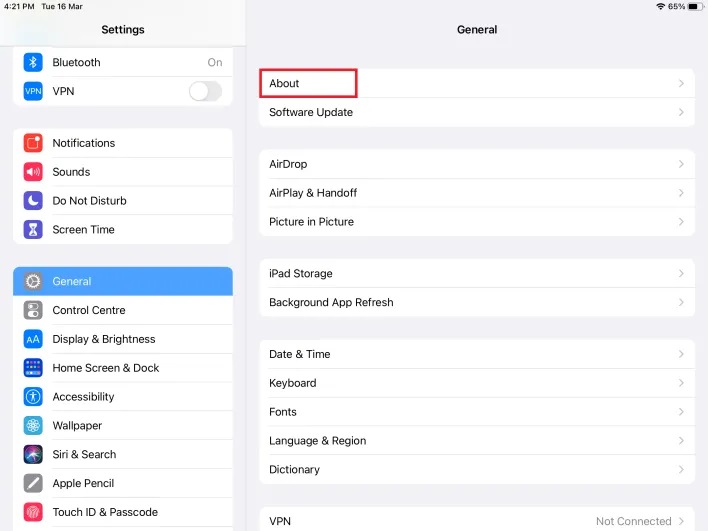Select the Wallpaper flower icon

click(x=33, y=426)
